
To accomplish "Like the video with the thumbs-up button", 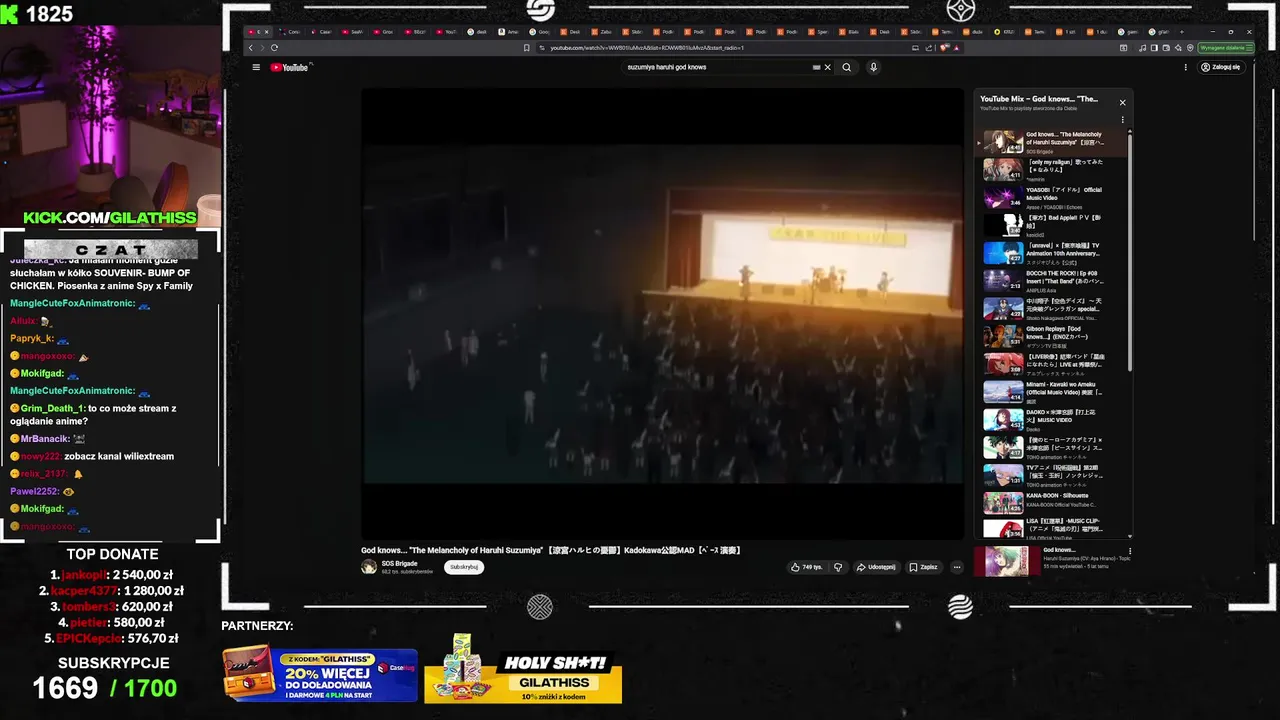I will 806,567.
